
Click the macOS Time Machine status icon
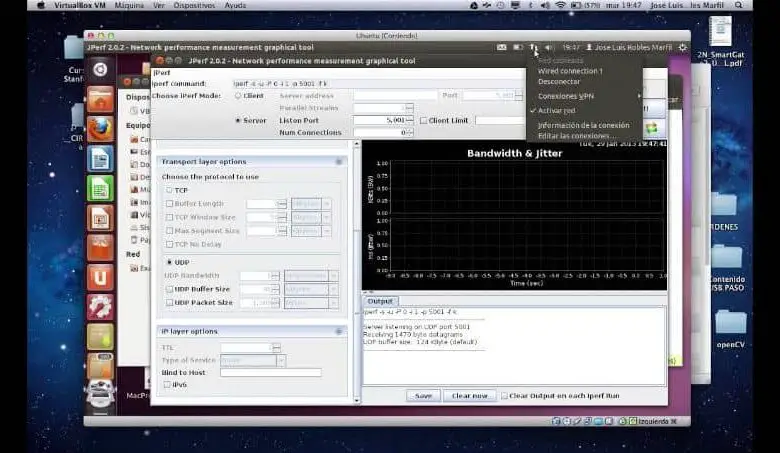tap(500, 5)
